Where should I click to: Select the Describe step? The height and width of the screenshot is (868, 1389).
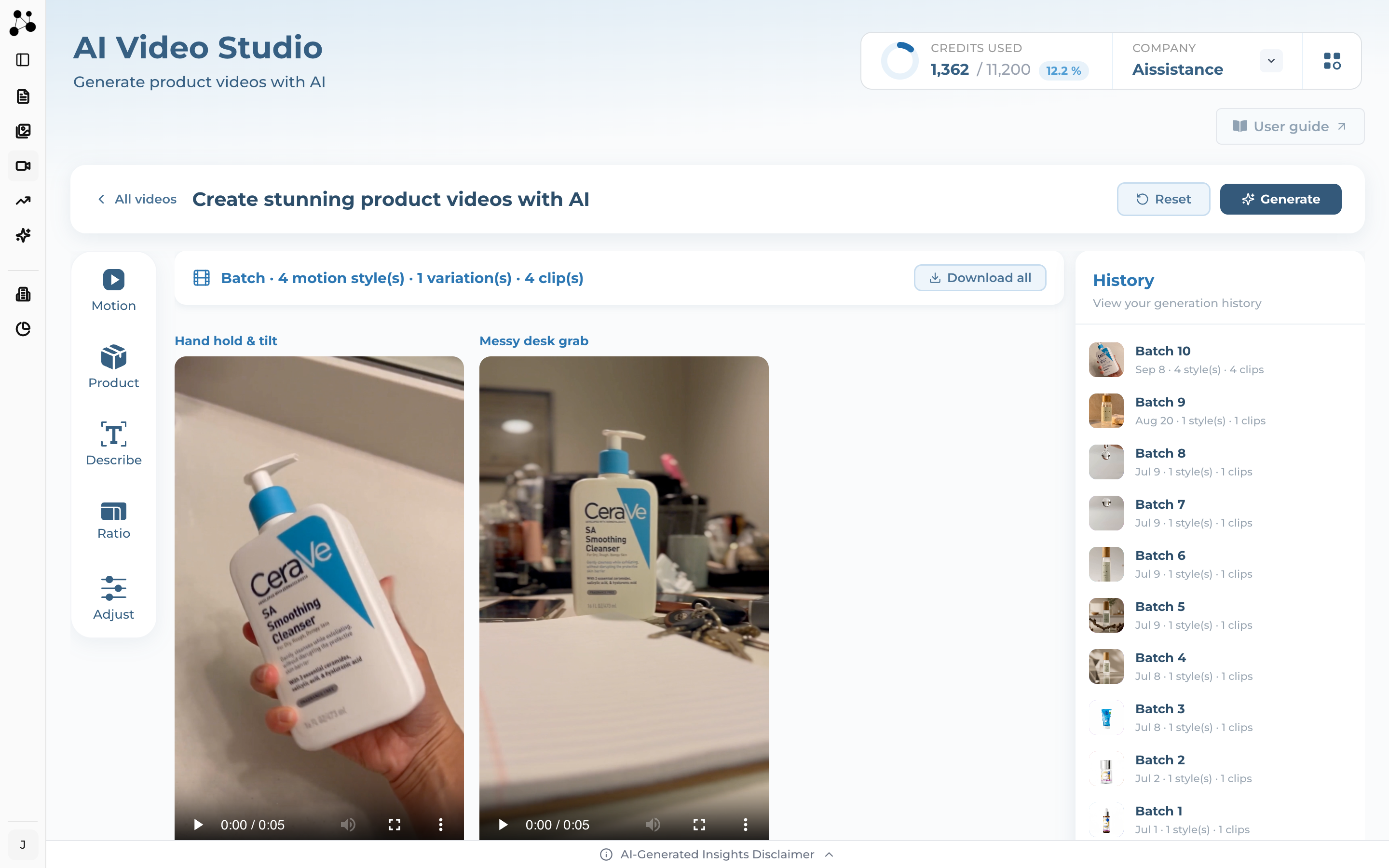tap(114, 444)
